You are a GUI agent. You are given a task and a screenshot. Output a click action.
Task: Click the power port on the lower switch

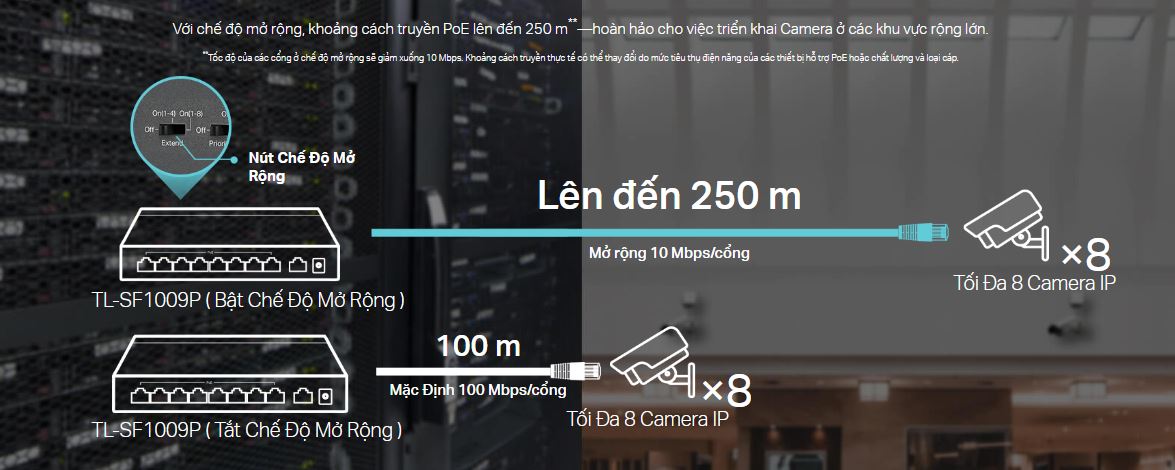click(x=324, y=396)
